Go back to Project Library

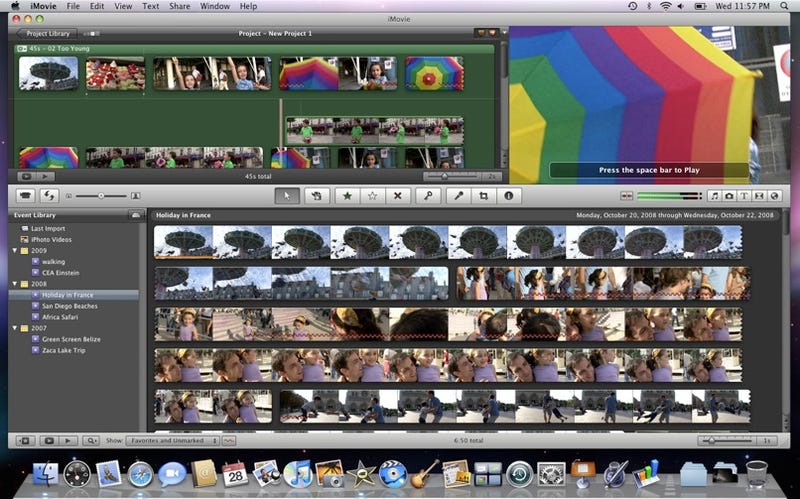tap(46, 34)
